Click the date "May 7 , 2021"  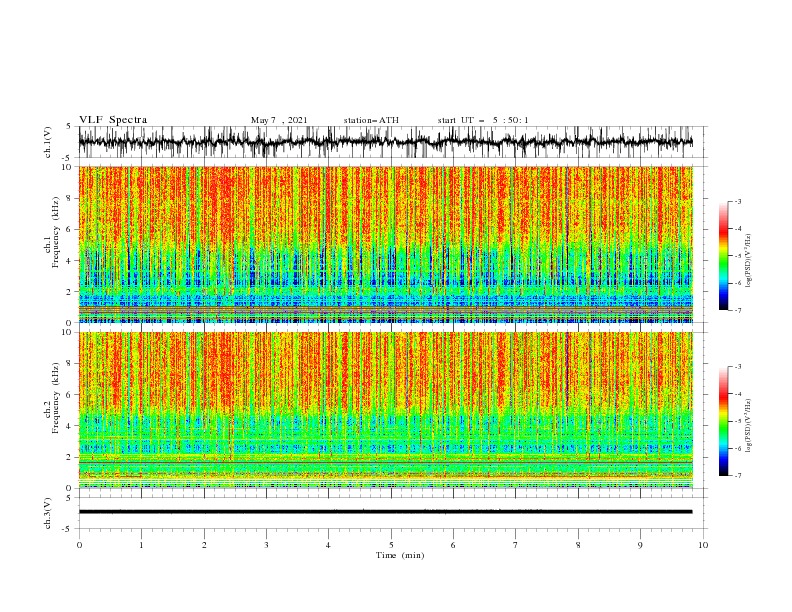point(279,120)
